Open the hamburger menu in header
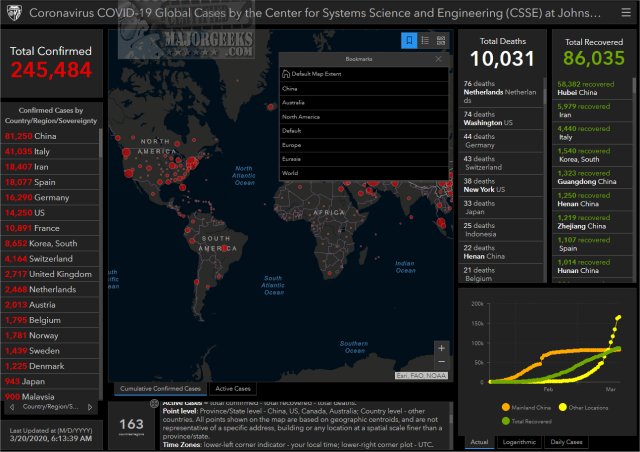 point(626,13)
